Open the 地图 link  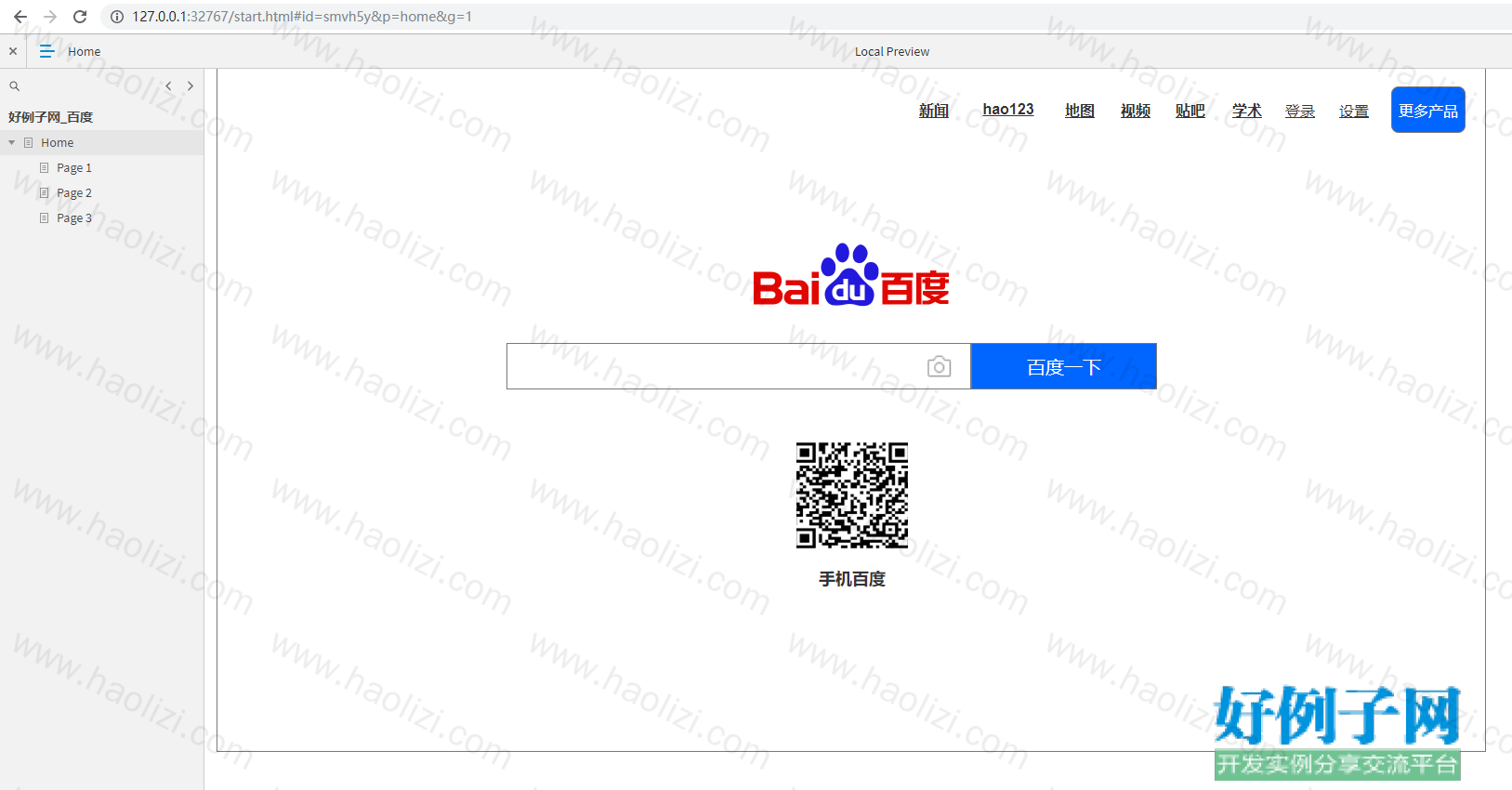(1080, 111)
